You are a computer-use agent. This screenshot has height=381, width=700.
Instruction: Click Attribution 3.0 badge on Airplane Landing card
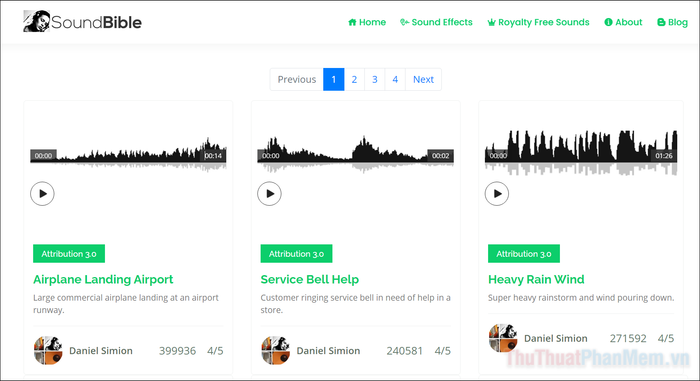click(69, 254)
